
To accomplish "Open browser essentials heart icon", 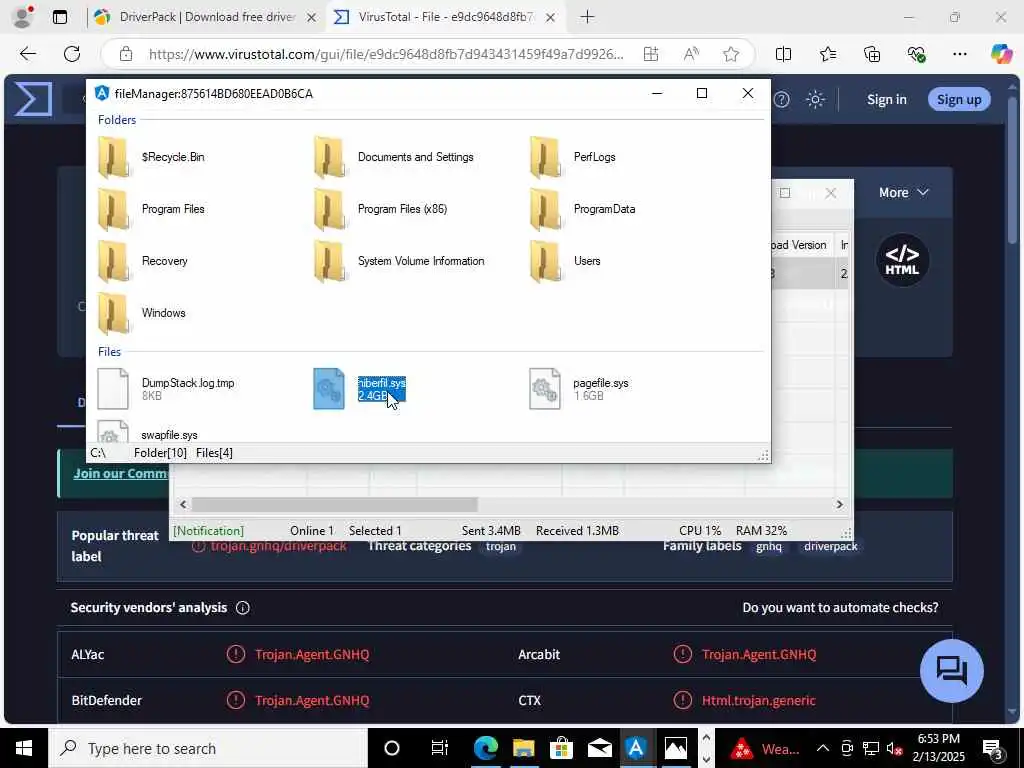I will coord(916,54).
